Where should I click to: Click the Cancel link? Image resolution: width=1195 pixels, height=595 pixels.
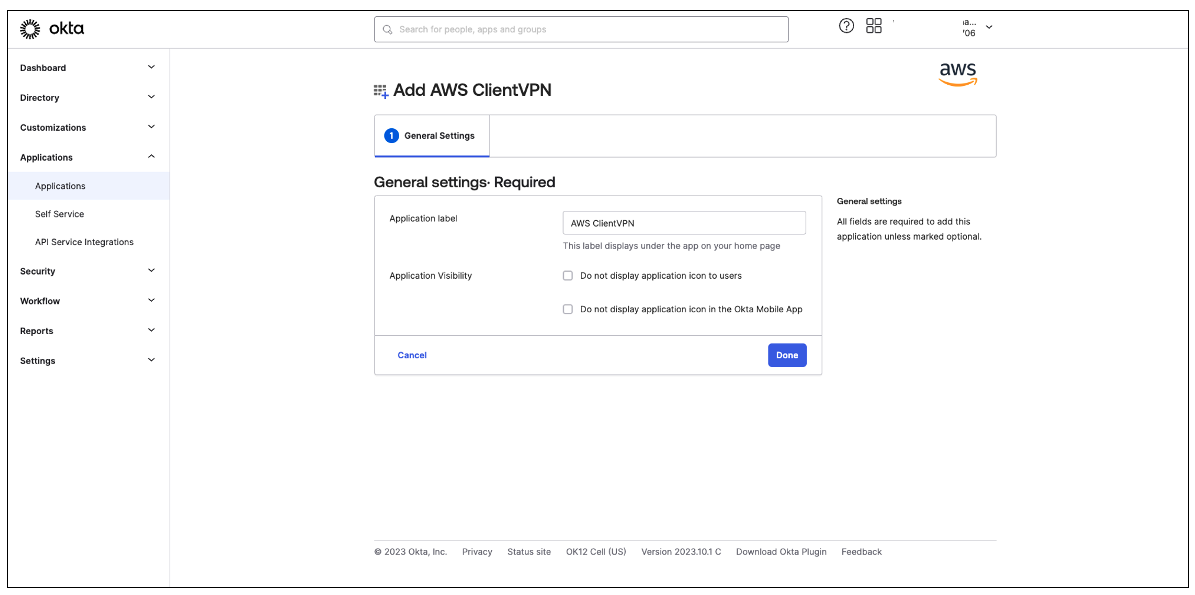pos(412,355)
